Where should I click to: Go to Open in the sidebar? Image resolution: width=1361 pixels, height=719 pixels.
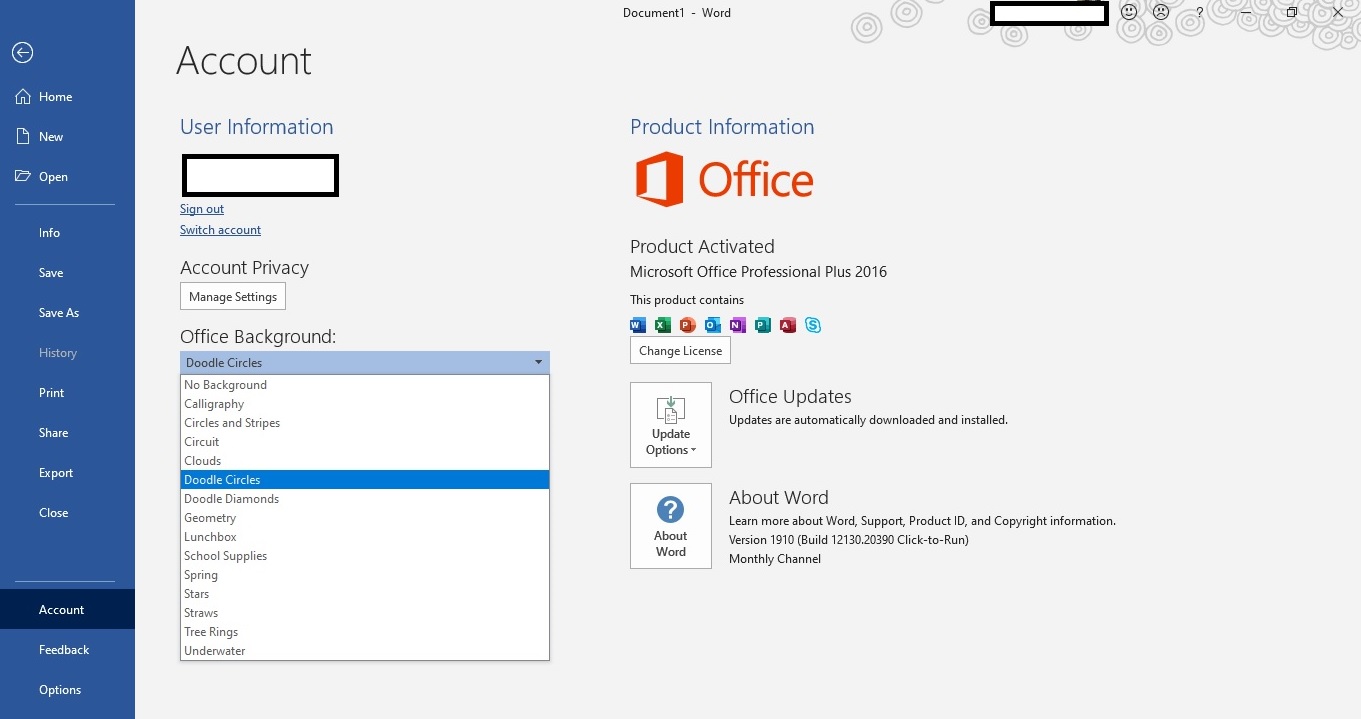coord(67,177)
